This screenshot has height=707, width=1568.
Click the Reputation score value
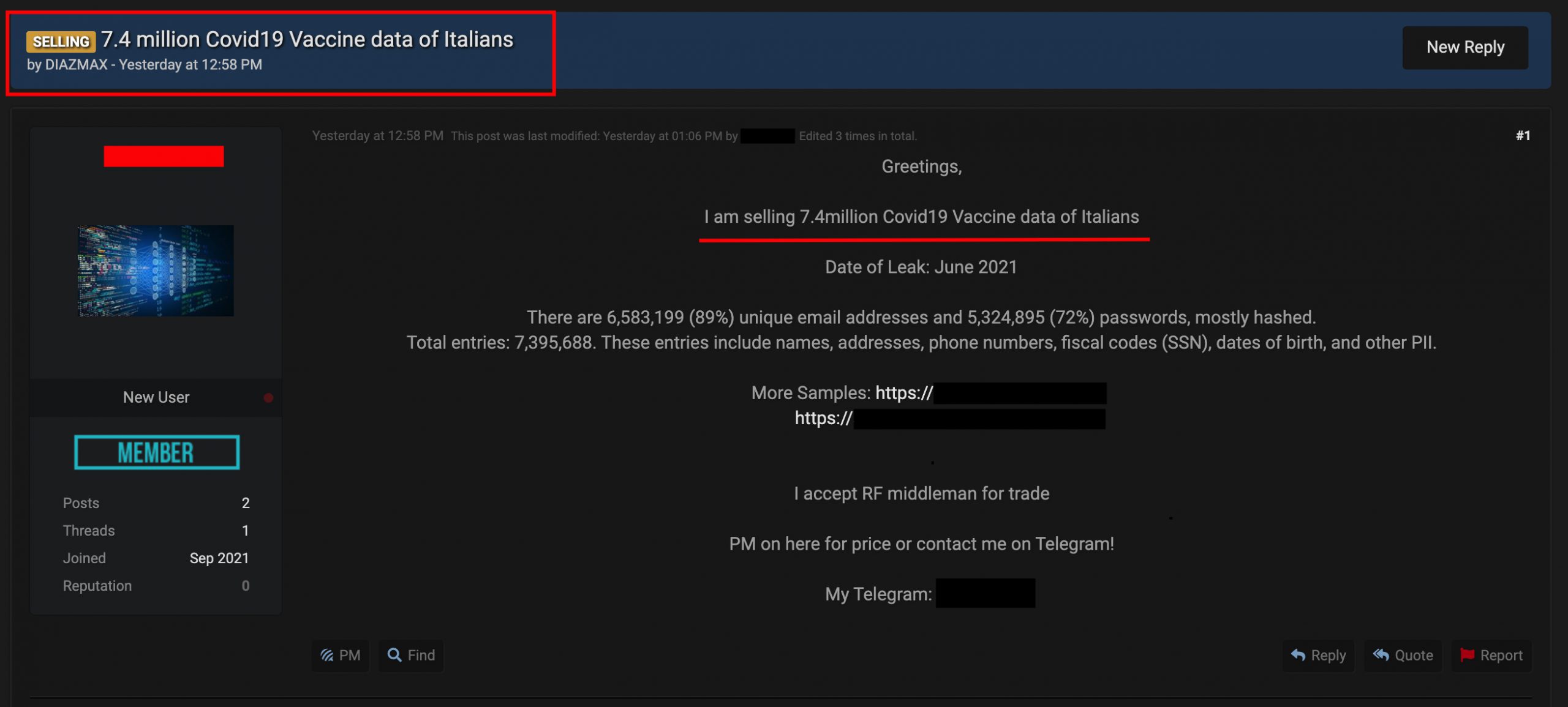pos(245,586)
